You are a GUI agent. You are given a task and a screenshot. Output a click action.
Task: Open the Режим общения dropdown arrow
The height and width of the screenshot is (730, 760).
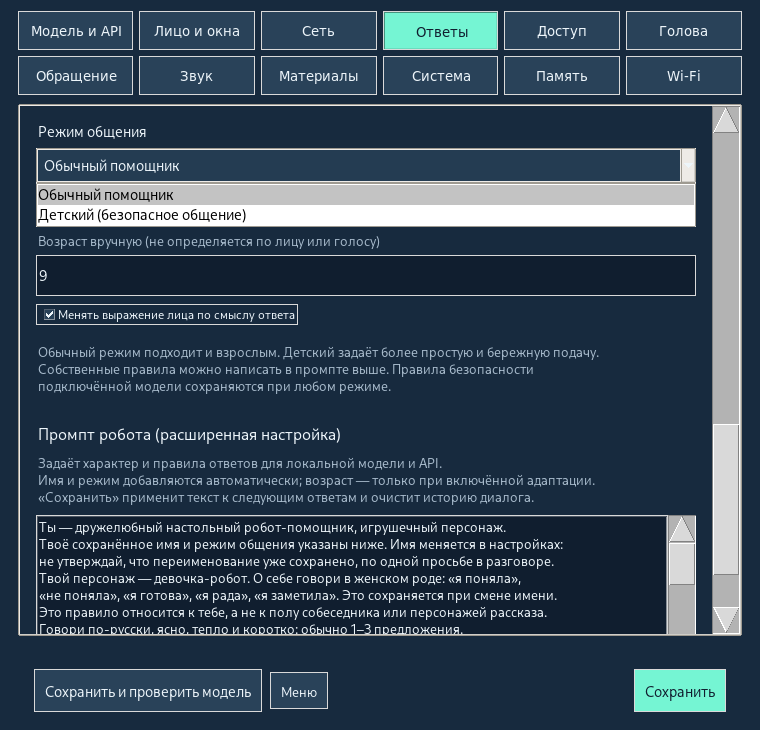pyautogui.click(x=688, y=165)
